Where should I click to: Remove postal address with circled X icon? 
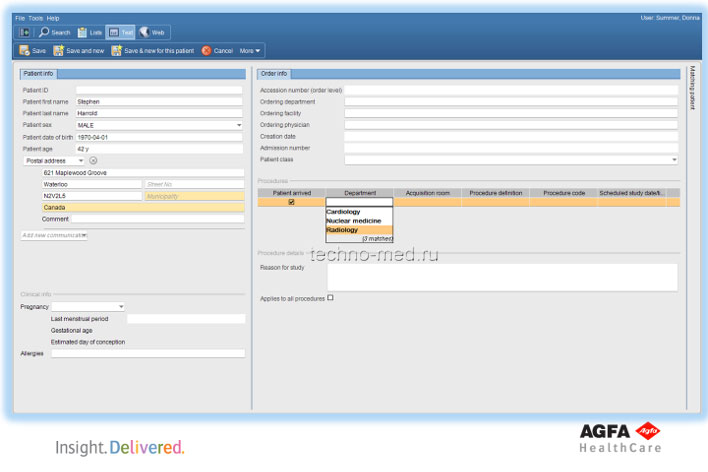click(x=93, y=160)
